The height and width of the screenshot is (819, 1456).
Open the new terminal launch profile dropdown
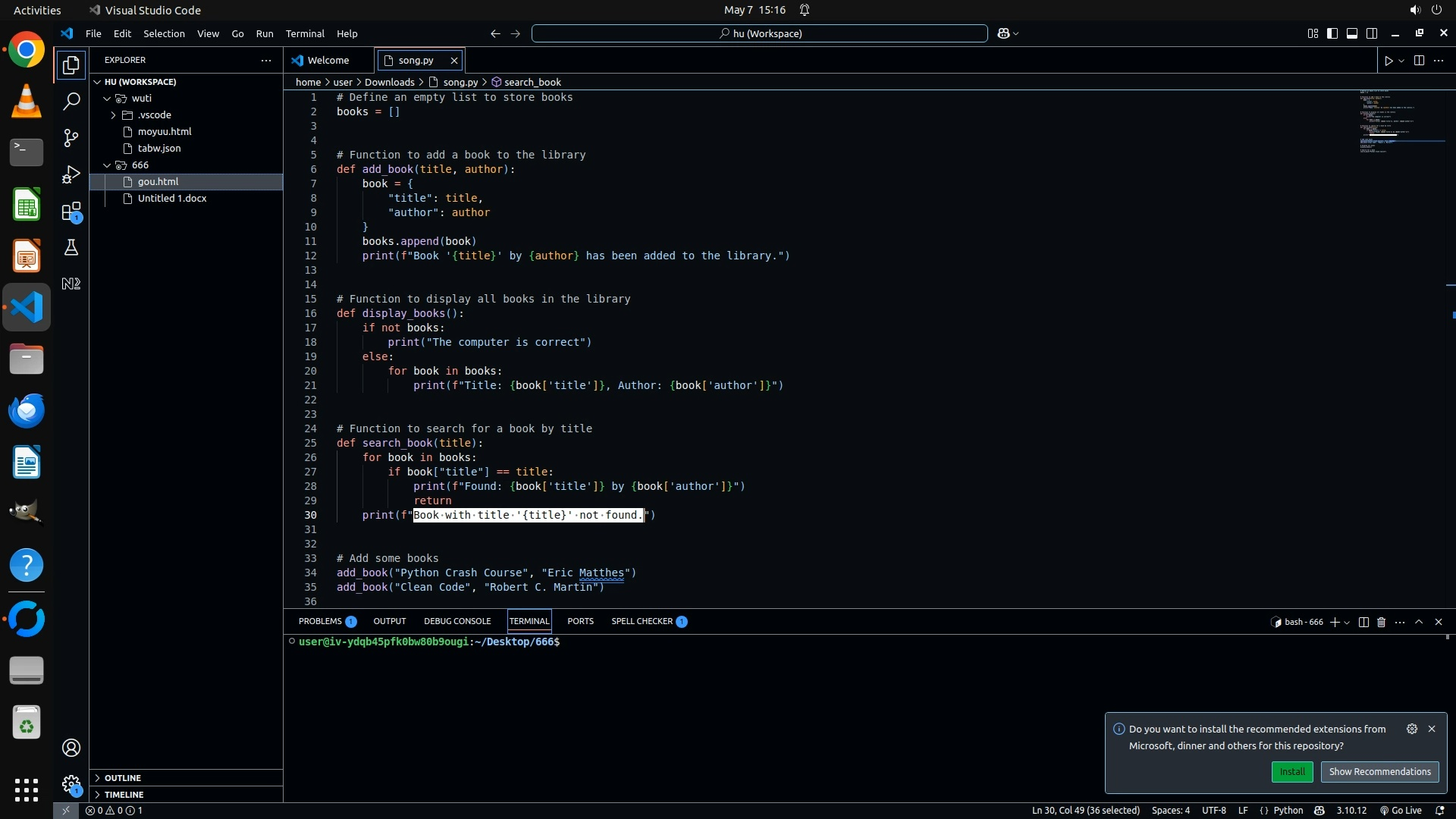click(1347, 623)
